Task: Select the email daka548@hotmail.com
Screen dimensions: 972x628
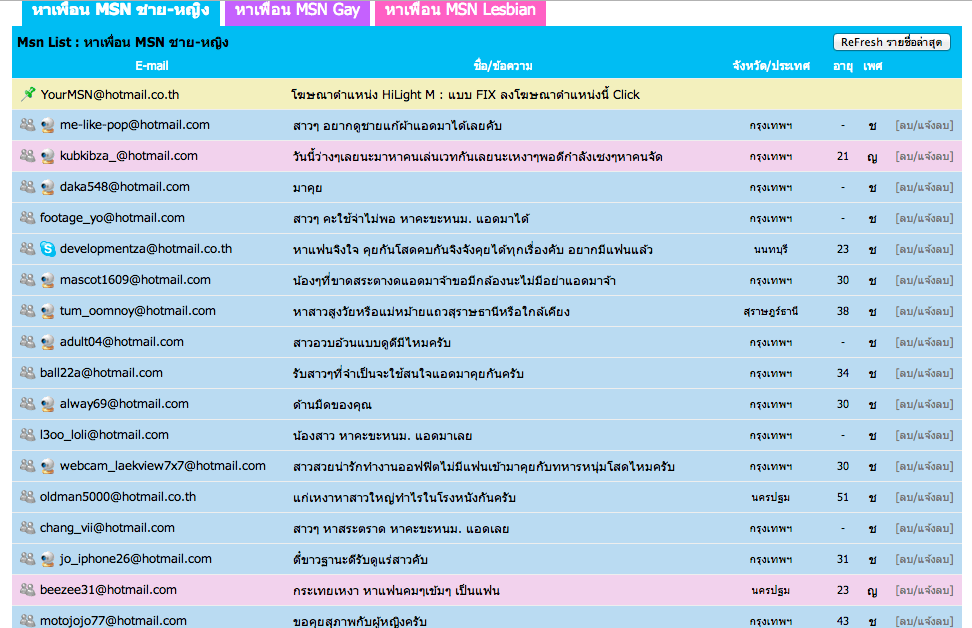Action: 125,187
